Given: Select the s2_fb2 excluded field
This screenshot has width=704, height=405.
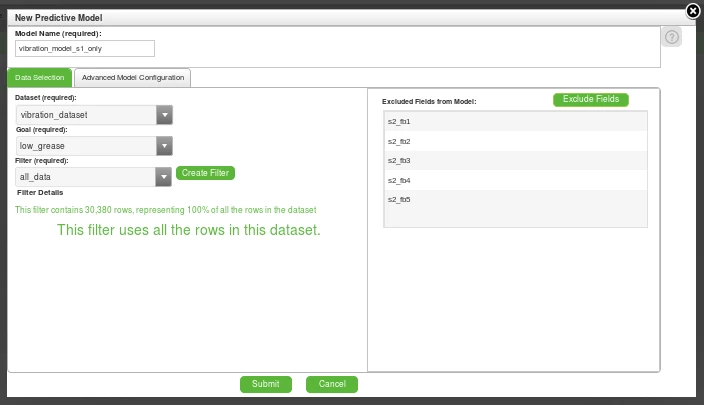Looking at the screenshot, I should [515, 141].
